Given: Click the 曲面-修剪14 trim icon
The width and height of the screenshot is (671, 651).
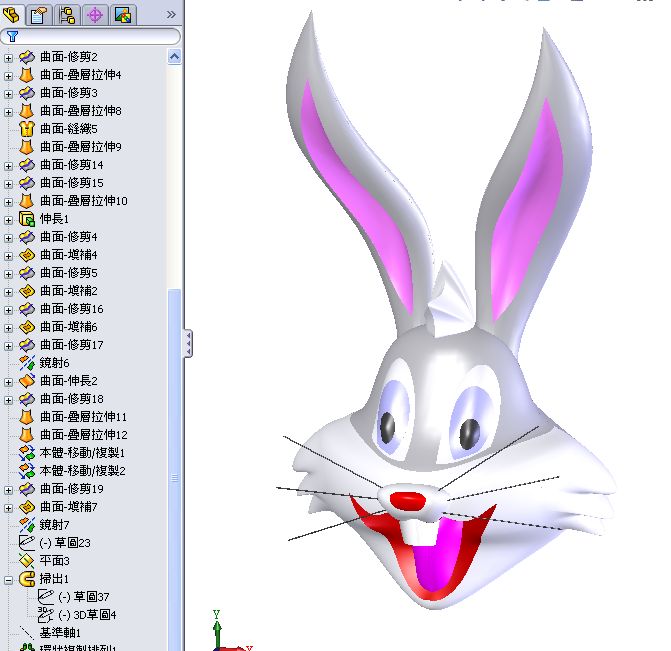Looking at the screenshot, I should 27,165.
